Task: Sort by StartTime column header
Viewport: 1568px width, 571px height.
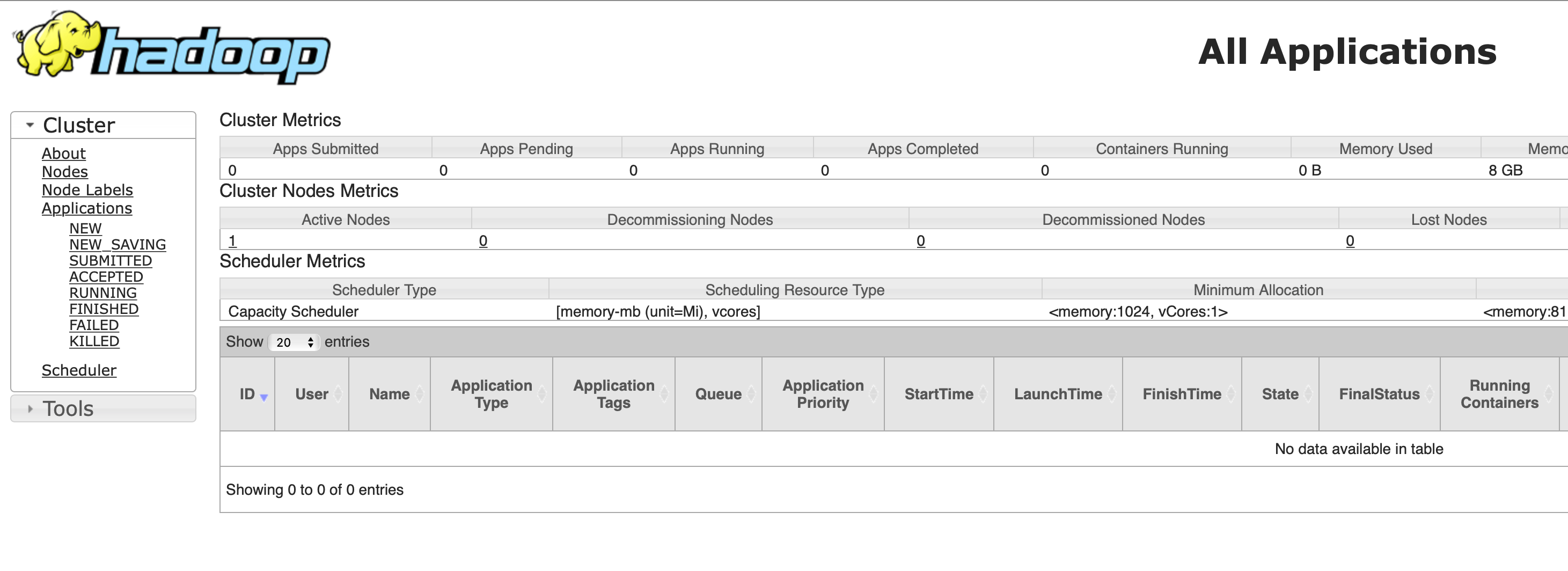Action: click(x=938, y=394)
